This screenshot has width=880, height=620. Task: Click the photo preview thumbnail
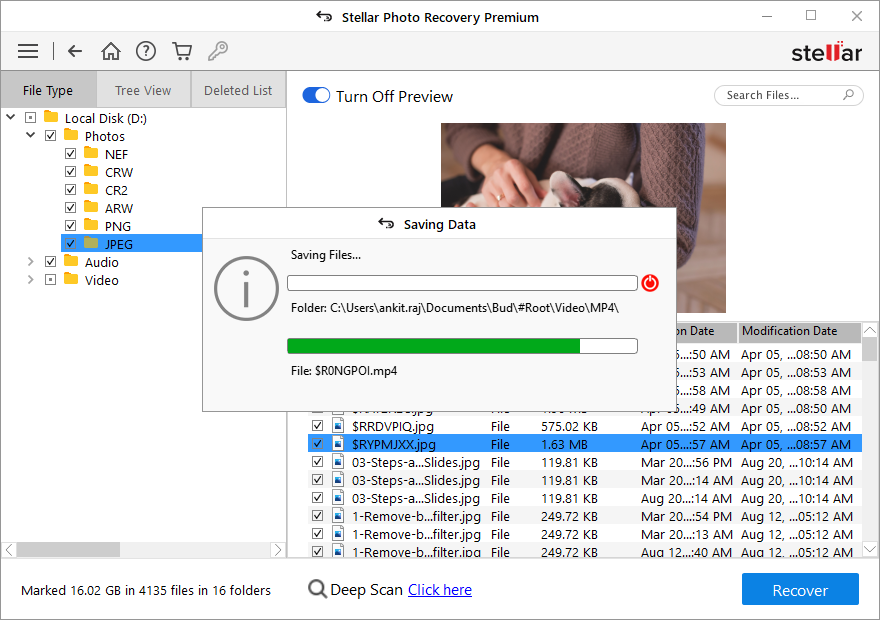583,217
